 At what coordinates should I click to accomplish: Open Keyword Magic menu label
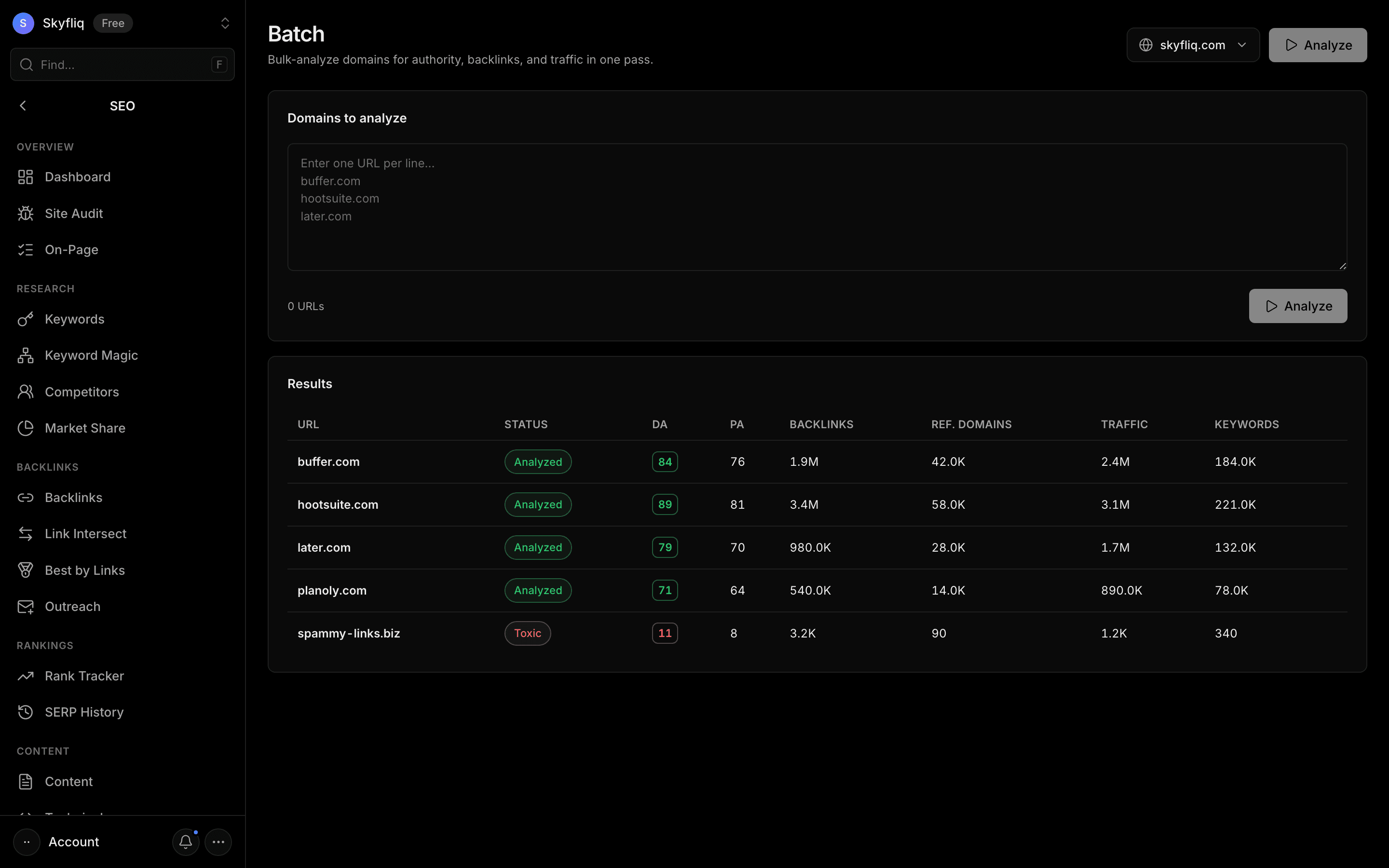(91, 355)
